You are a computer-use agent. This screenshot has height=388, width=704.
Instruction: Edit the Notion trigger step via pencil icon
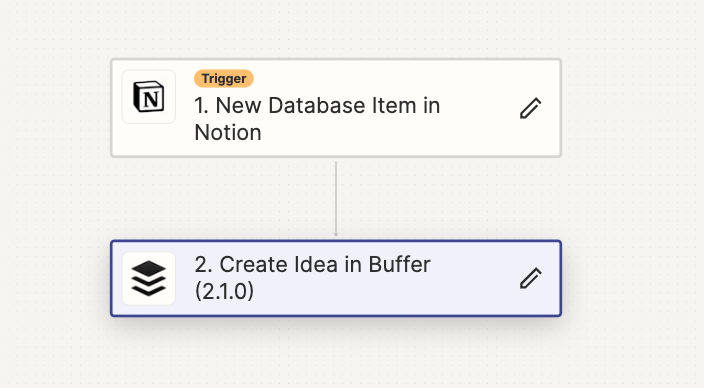530,108
